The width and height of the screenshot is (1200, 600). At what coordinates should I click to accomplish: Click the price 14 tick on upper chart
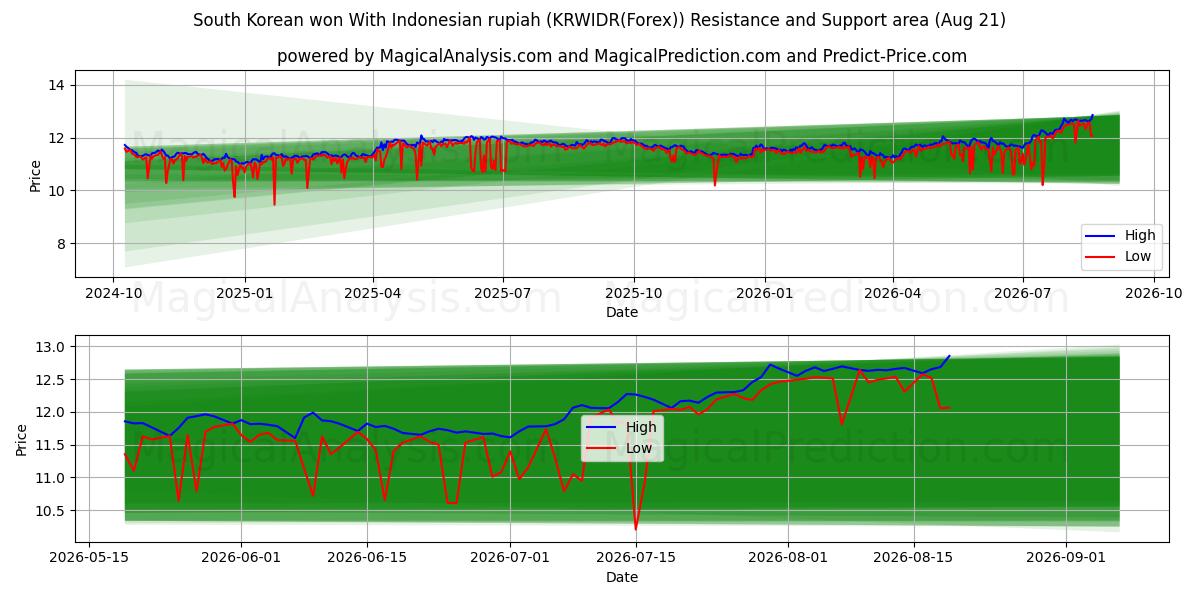click(57, 85)
